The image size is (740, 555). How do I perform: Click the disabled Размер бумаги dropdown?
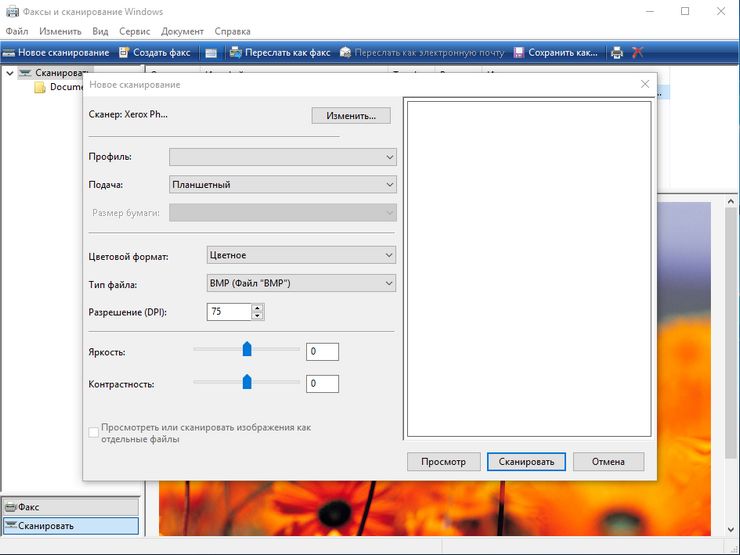tap(283, 212)
